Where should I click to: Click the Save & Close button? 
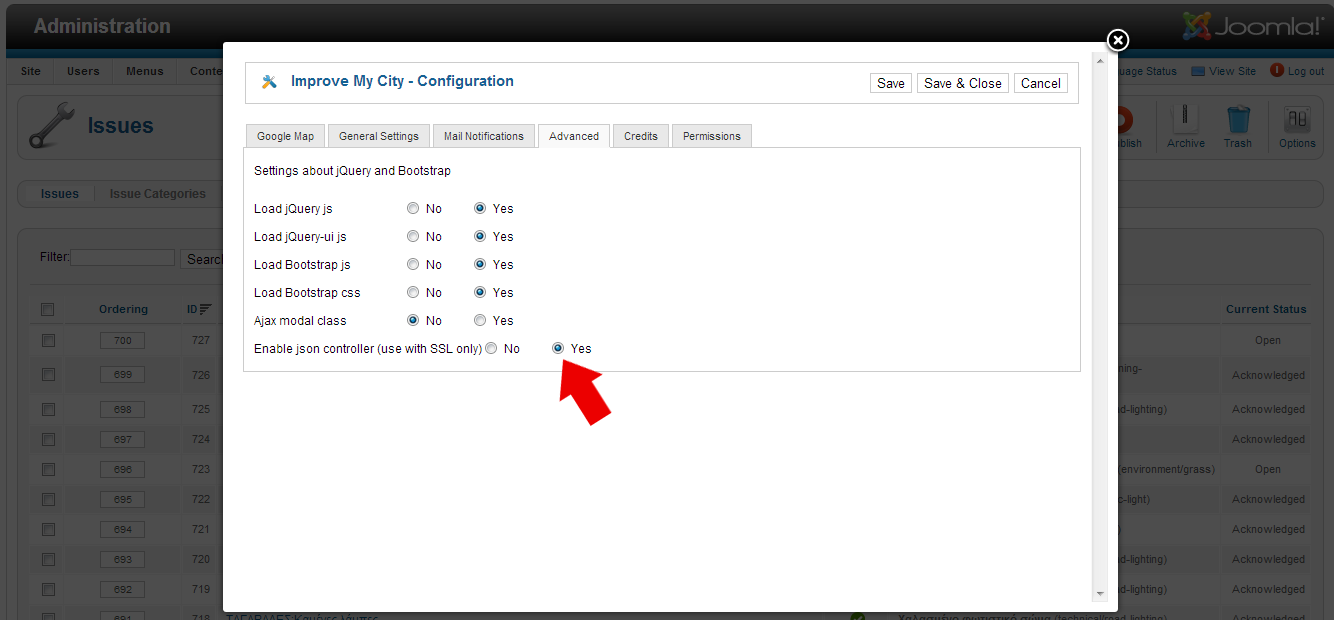click(963, 83)
